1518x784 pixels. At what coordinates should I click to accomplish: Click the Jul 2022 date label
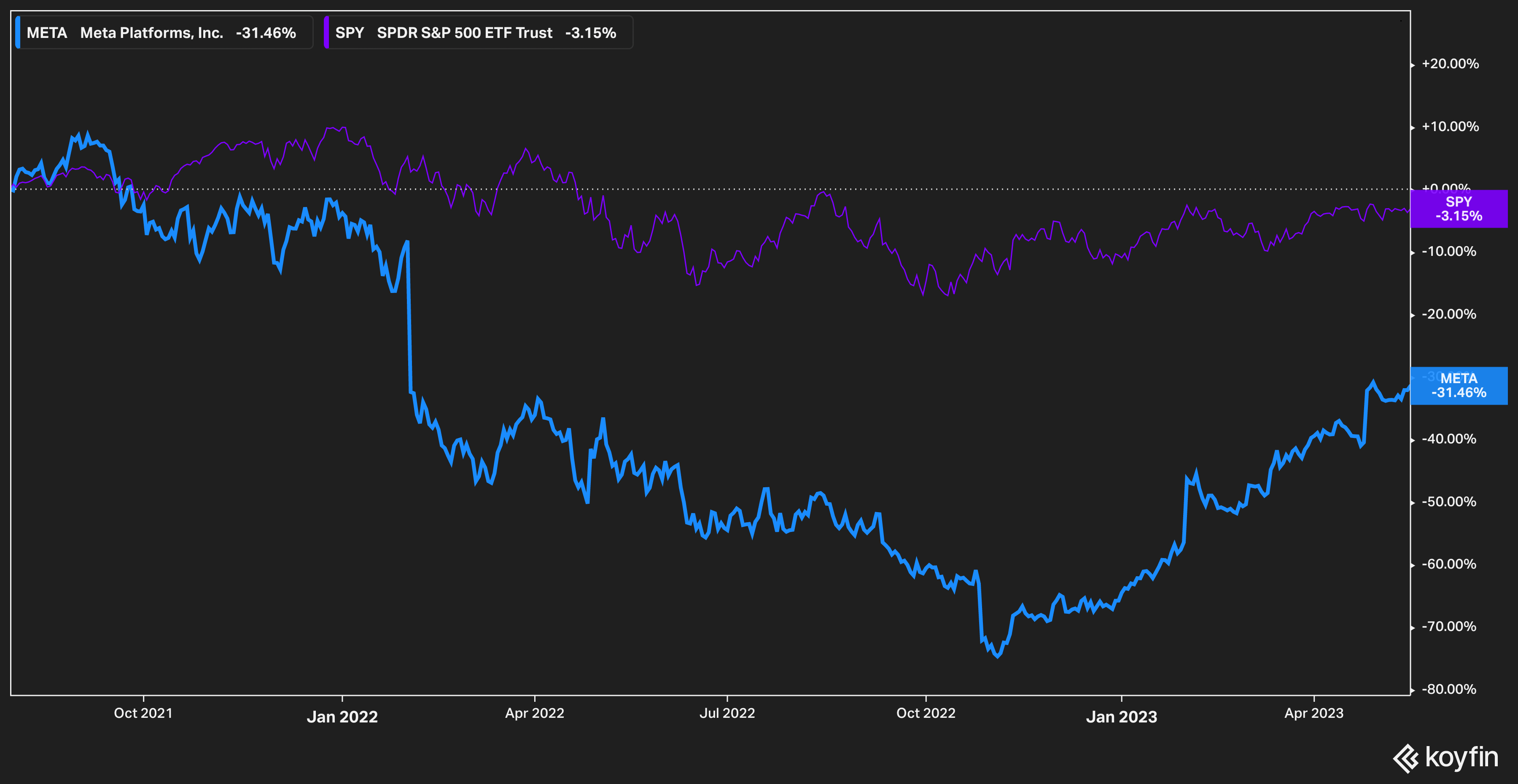[x=727, y=713]
